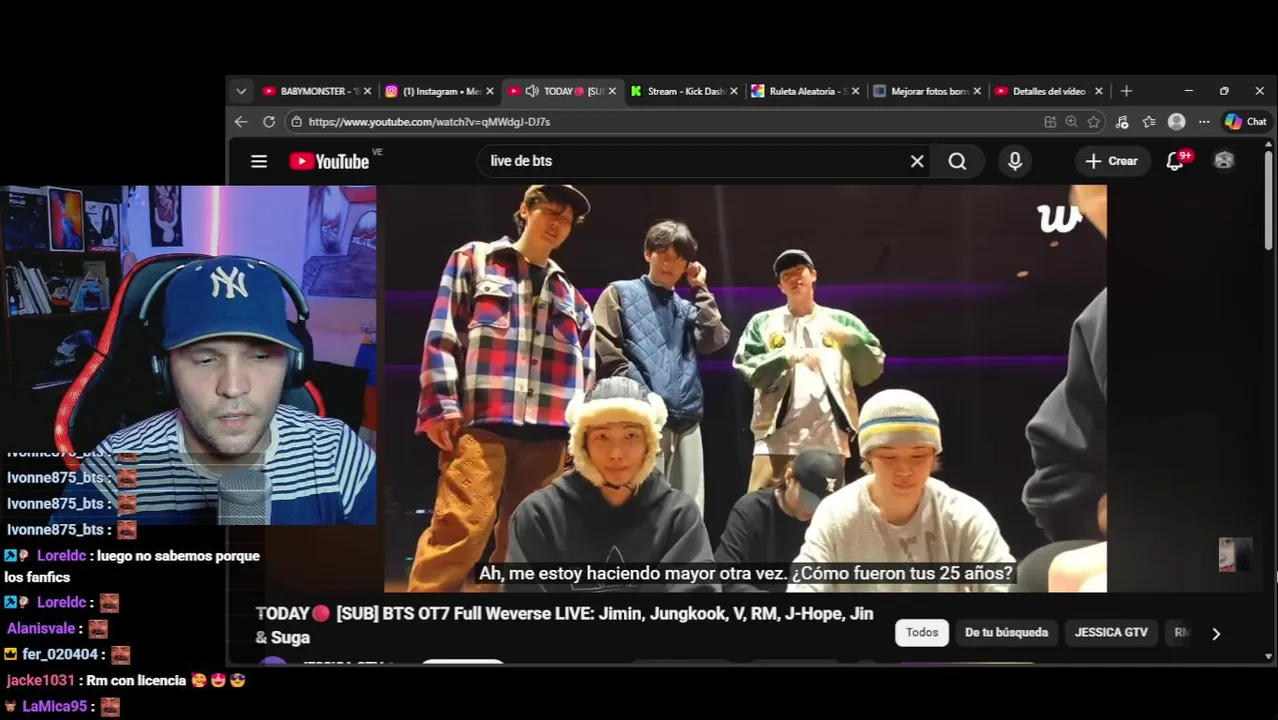
Task: Click chat username LaMica95
Action: 55,706
